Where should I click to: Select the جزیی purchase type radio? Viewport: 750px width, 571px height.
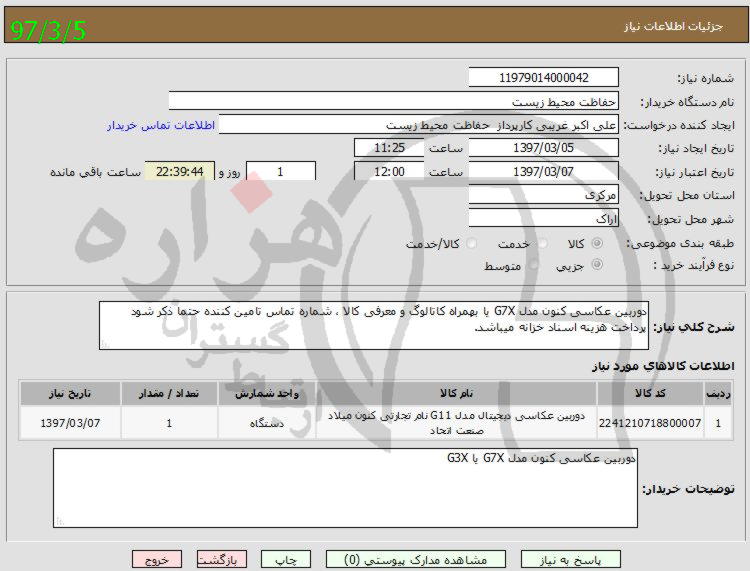[597, 264]
